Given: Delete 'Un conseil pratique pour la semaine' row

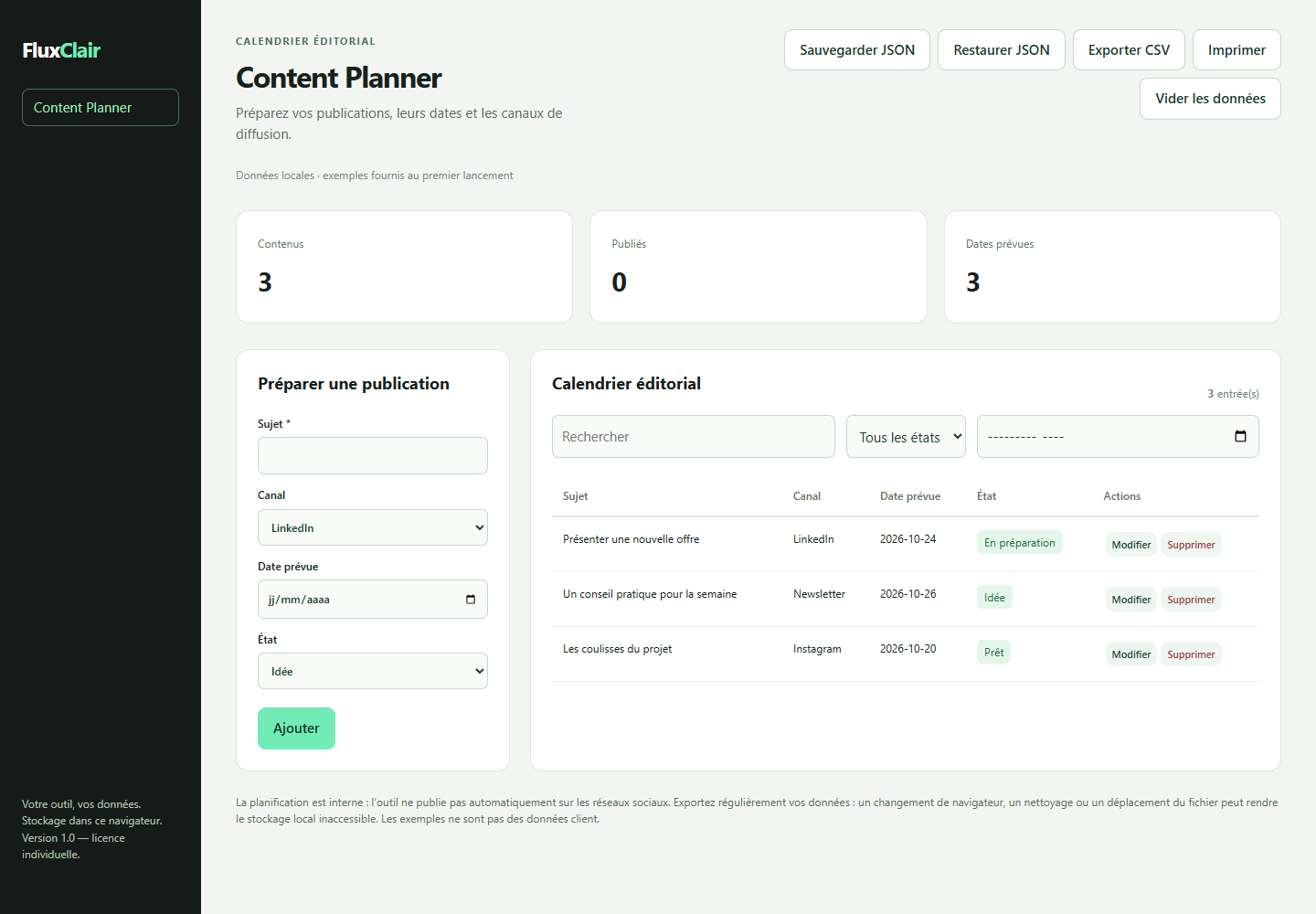Looking at the screenshot, I should pos(1191,600).
